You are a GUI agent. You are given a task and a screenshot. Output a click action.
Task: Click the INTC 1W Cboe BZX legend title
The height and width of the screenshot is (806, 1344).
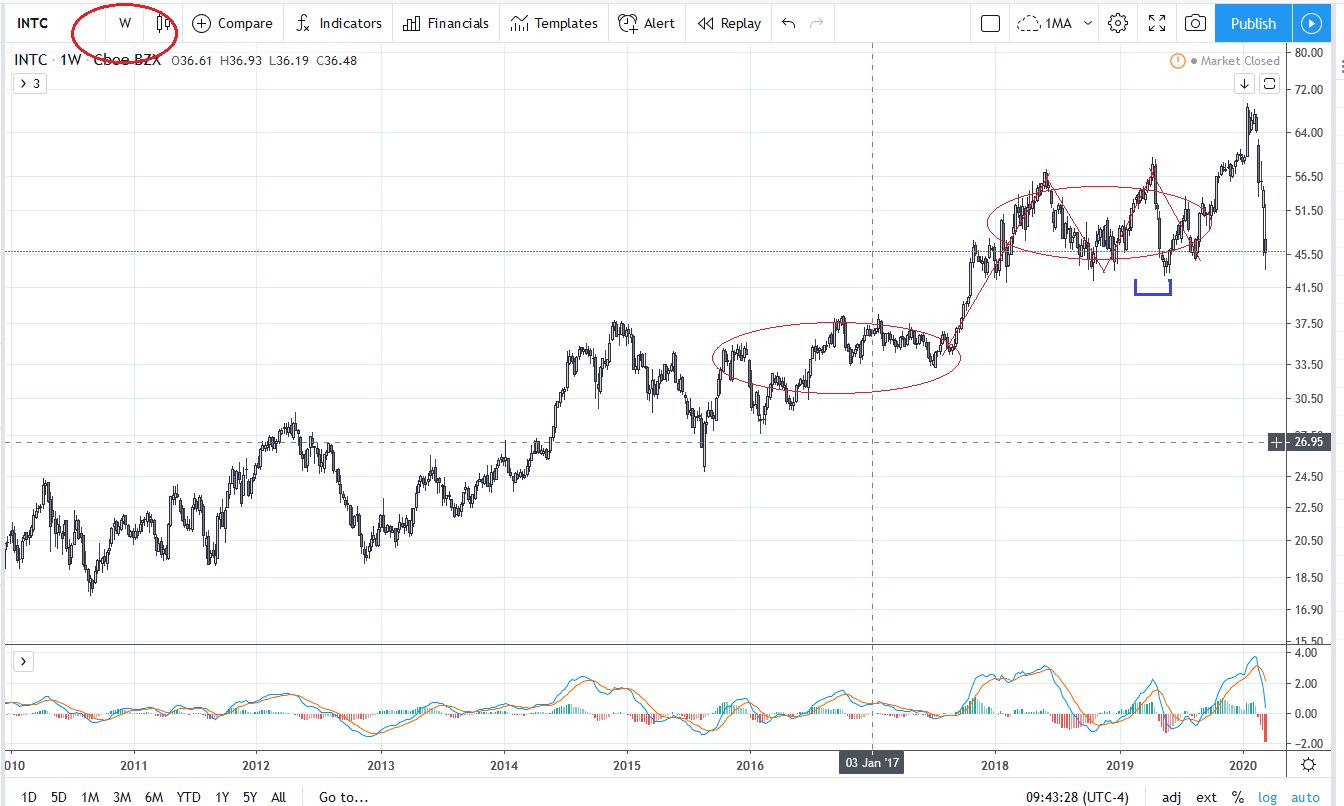(x=88, y=61)
